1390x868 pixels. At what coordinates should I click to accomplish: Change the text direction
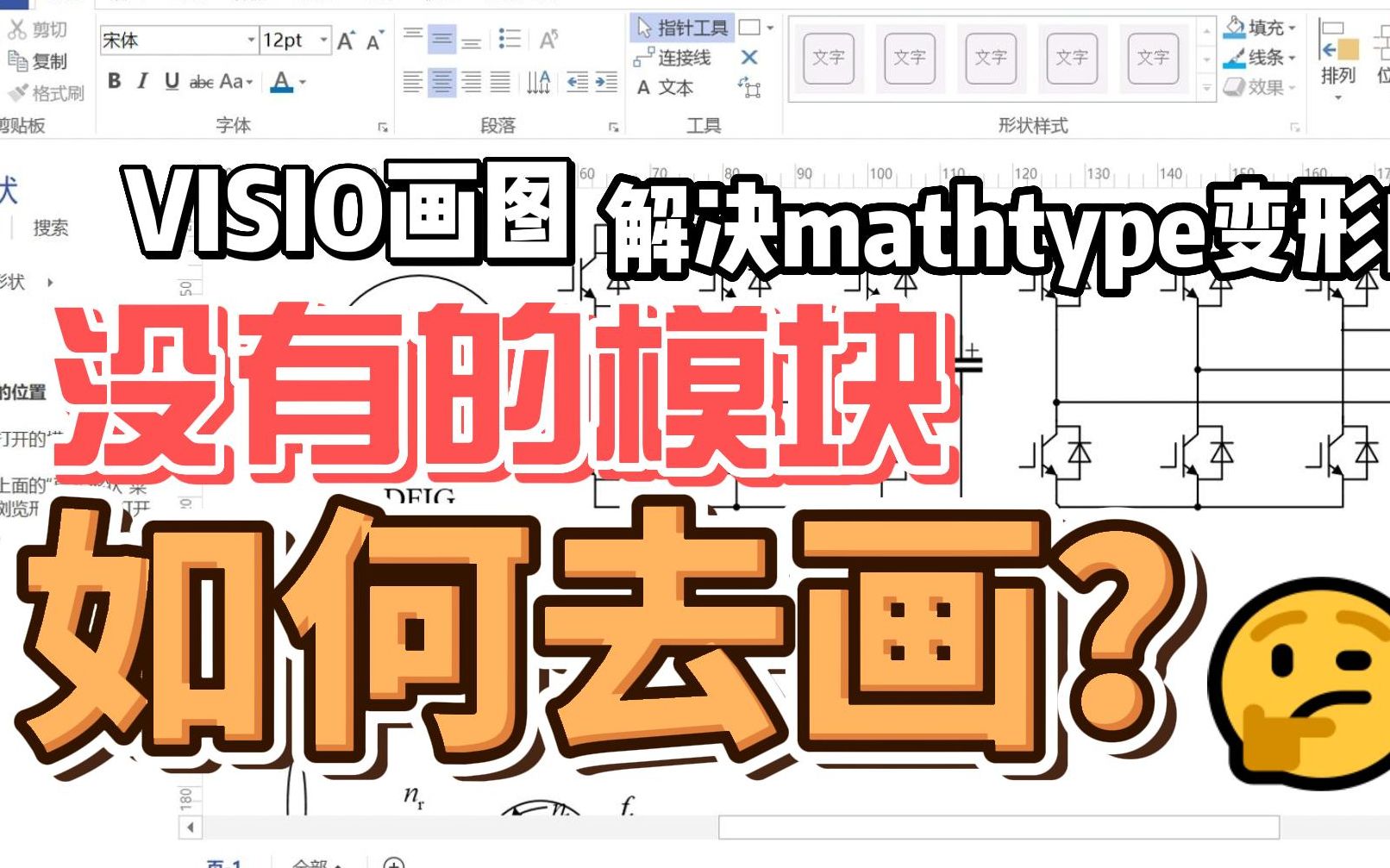(539, 82)
